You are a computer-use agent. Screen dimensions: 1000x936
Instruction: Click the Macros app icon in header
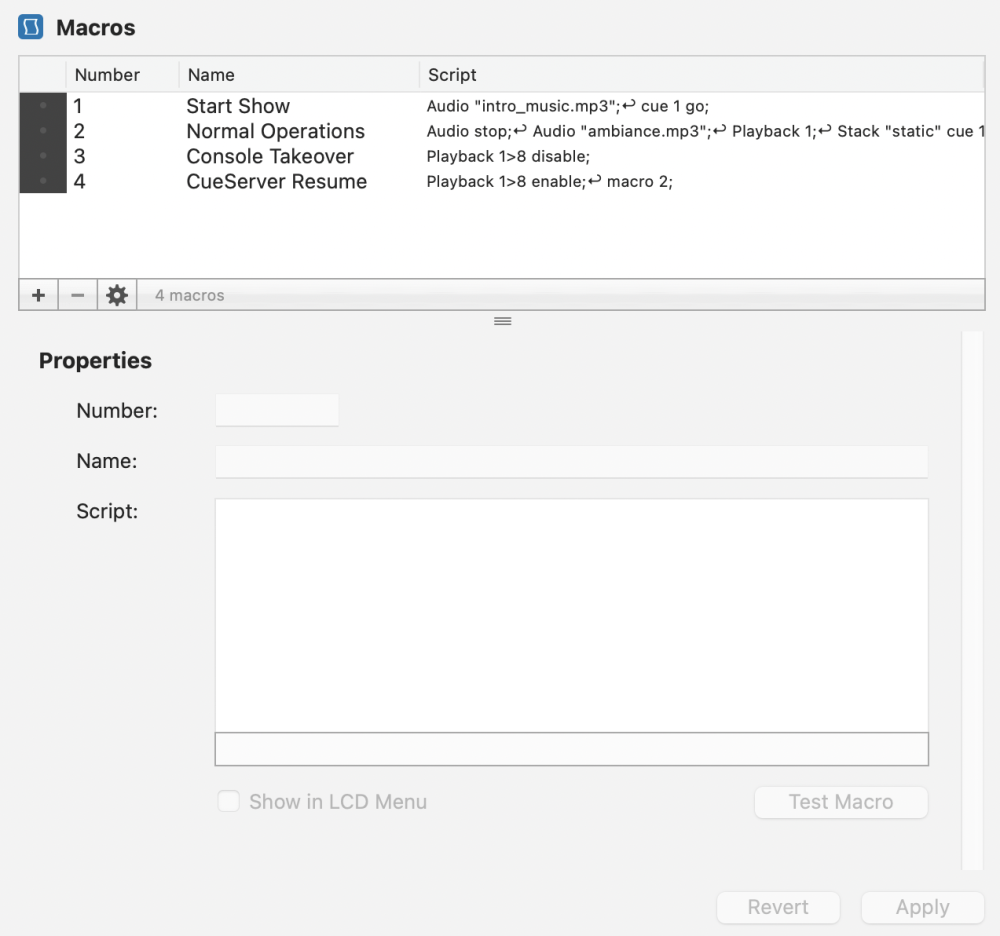[31, 28]
